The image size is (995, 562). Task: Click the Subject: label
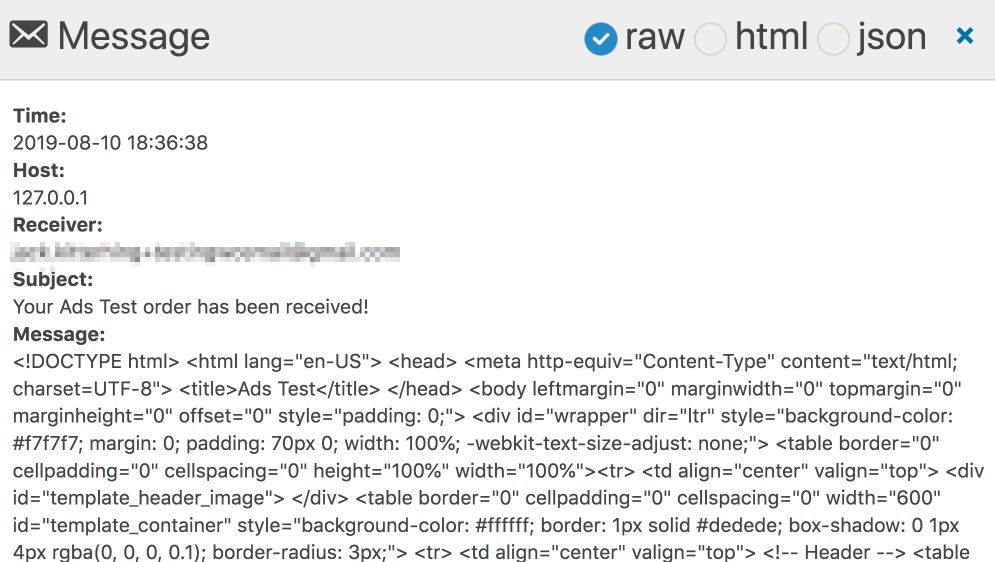(53, 279)
